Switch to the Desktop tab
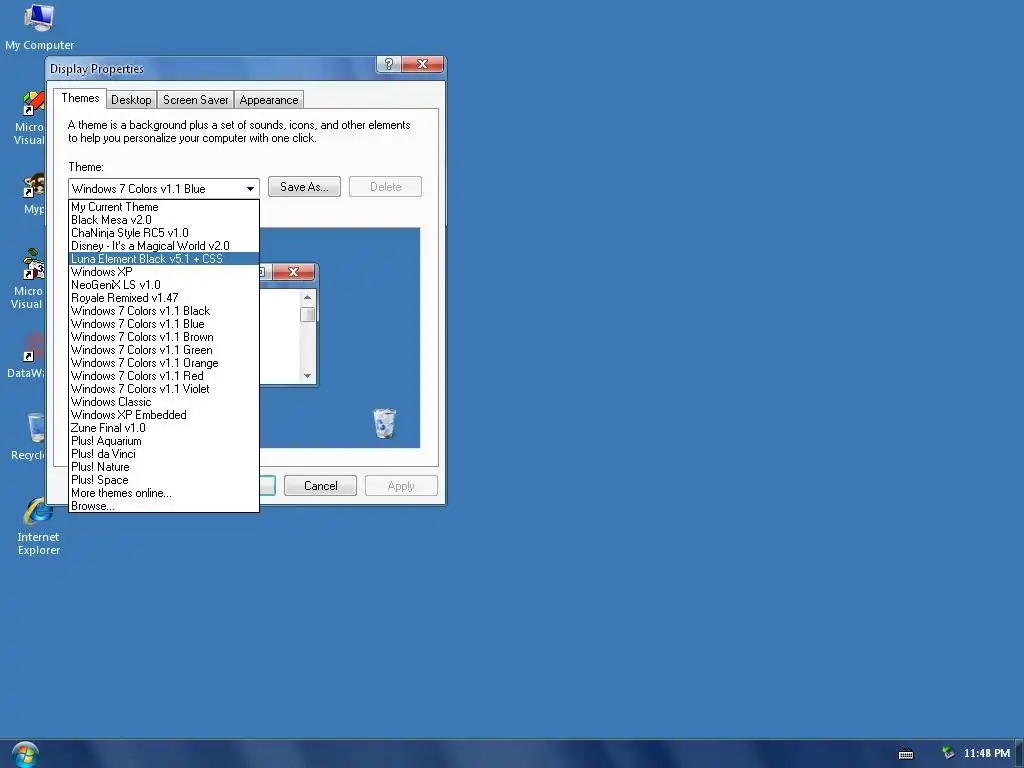Viewport: 1024px width, 768px height. click(131, 100)
